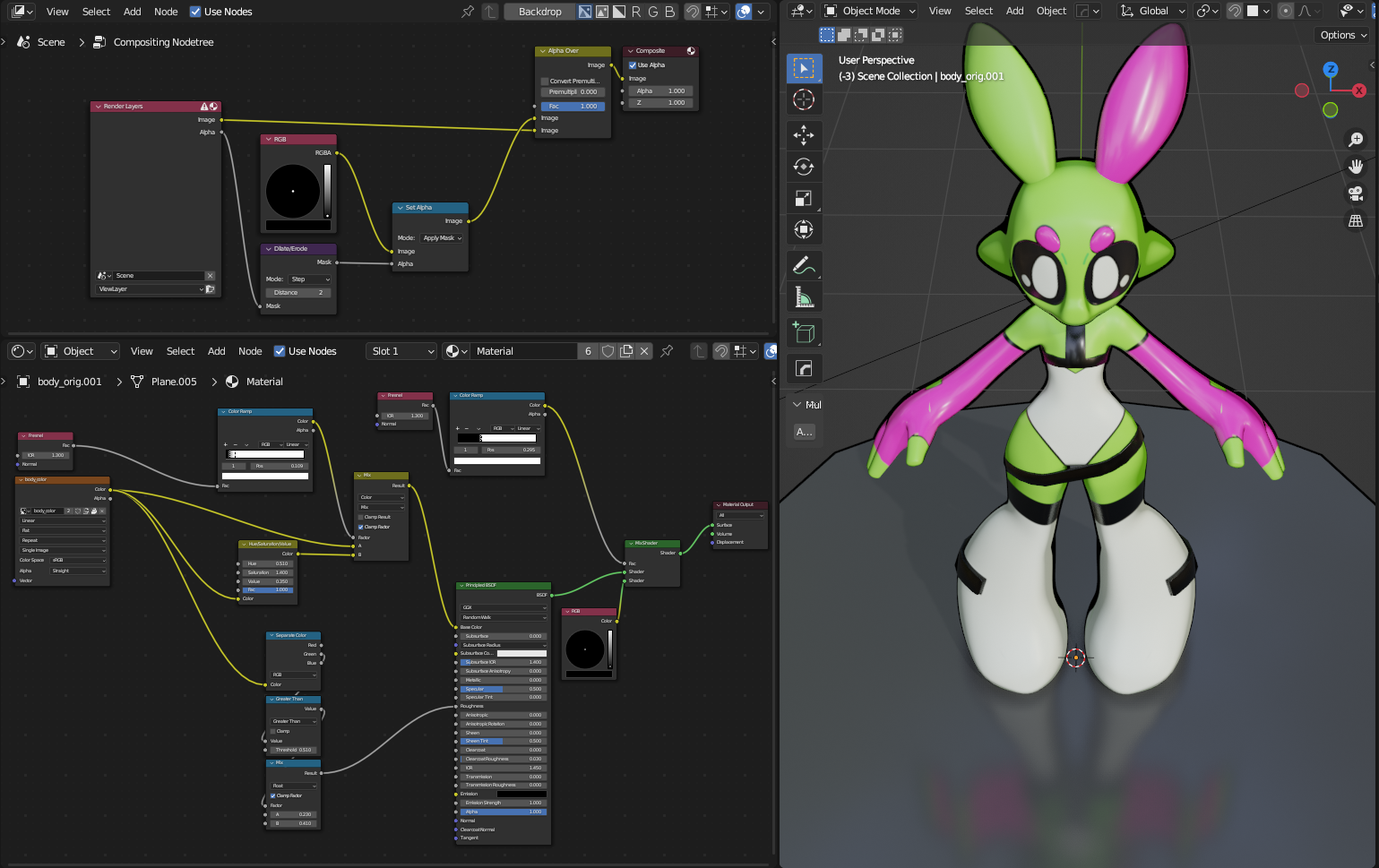Image resolution: width=1379 pixels, height=868 pixels.
Task: Select the Alpha-only backdrop display icon
Action: tap(619, 12)
